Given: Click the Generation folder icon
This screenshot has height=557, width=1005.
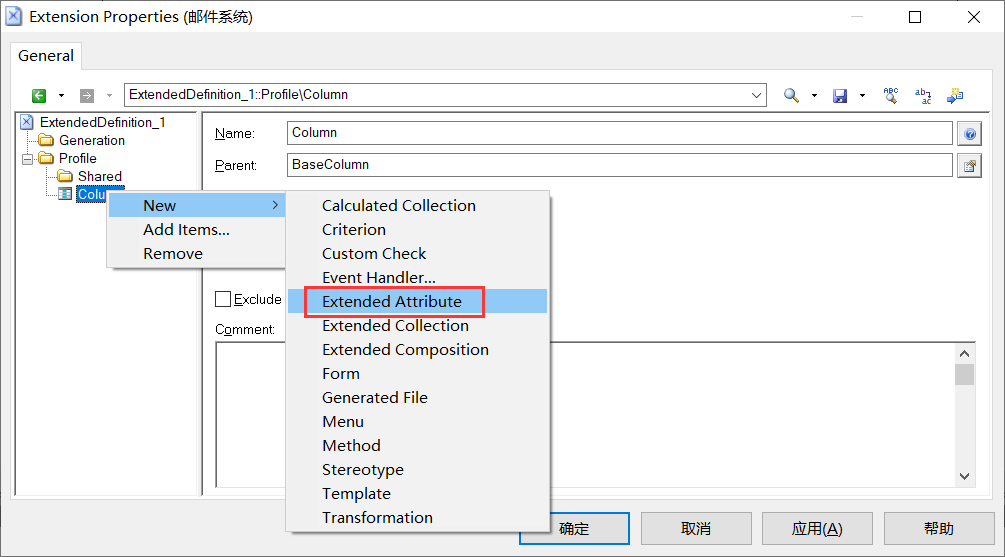Looking at the screenshot, I should click(x=46, y=140).
